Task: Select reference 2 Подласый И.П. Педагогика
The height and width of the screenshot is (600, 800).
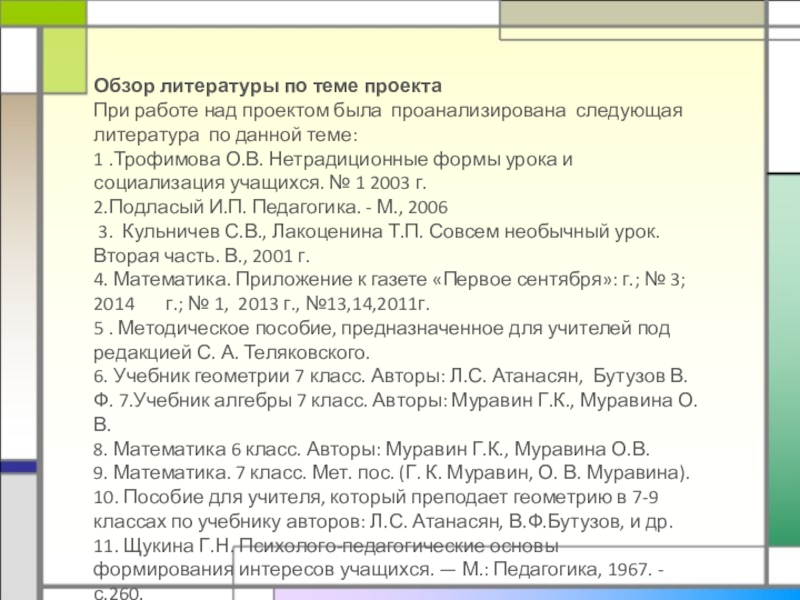Action: (271, 207)
